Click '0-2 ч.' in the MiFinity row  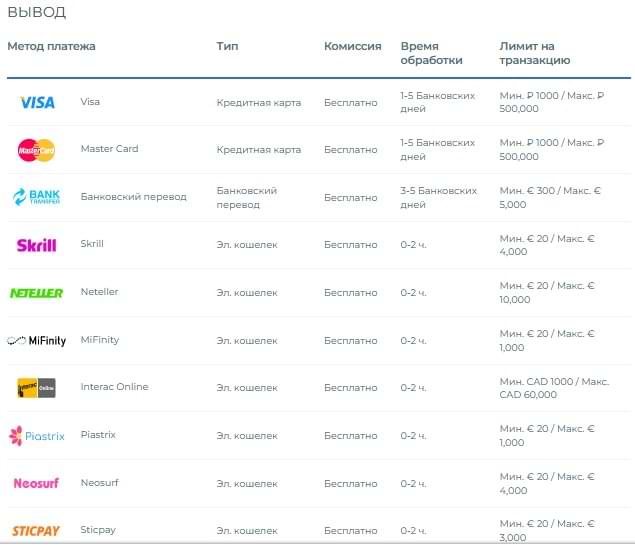[x=413, y=341]
